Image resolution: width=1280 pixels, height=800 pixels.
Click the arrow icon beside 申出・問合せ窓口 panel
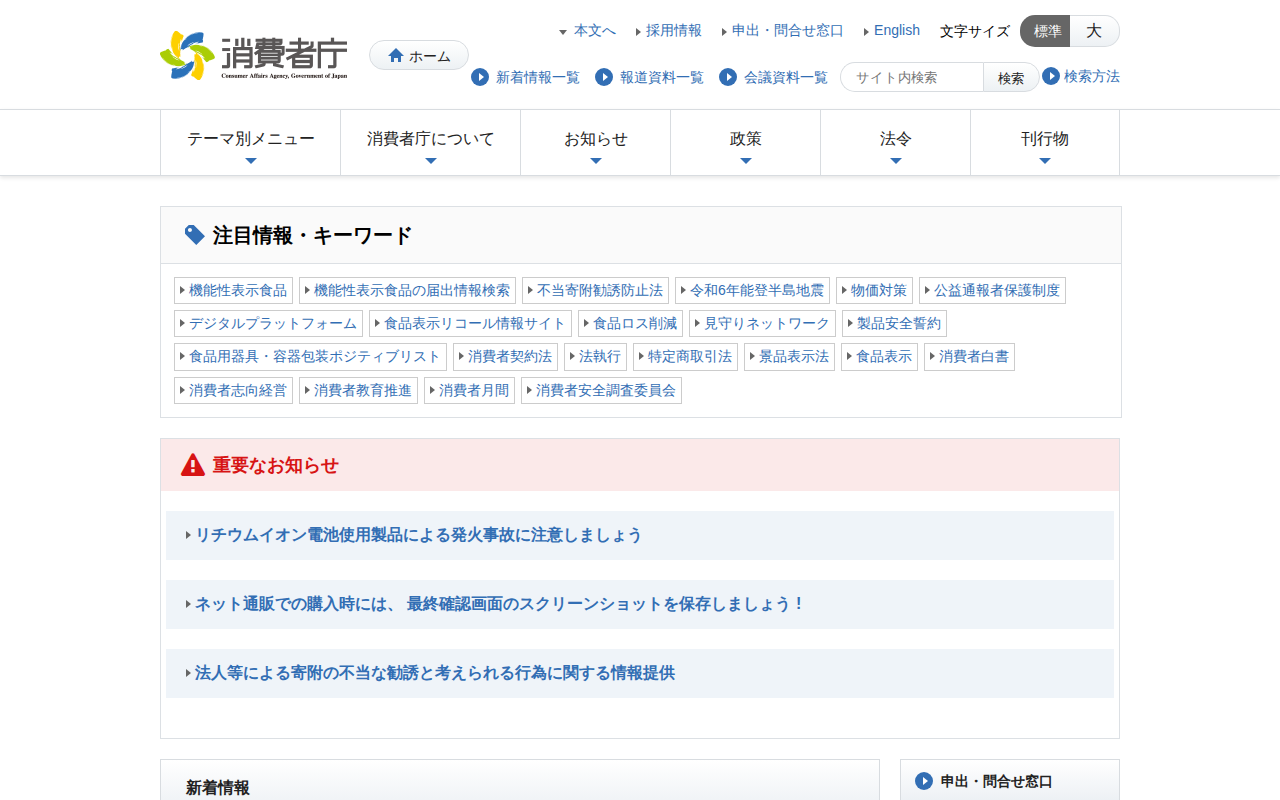tap(924, 781)
